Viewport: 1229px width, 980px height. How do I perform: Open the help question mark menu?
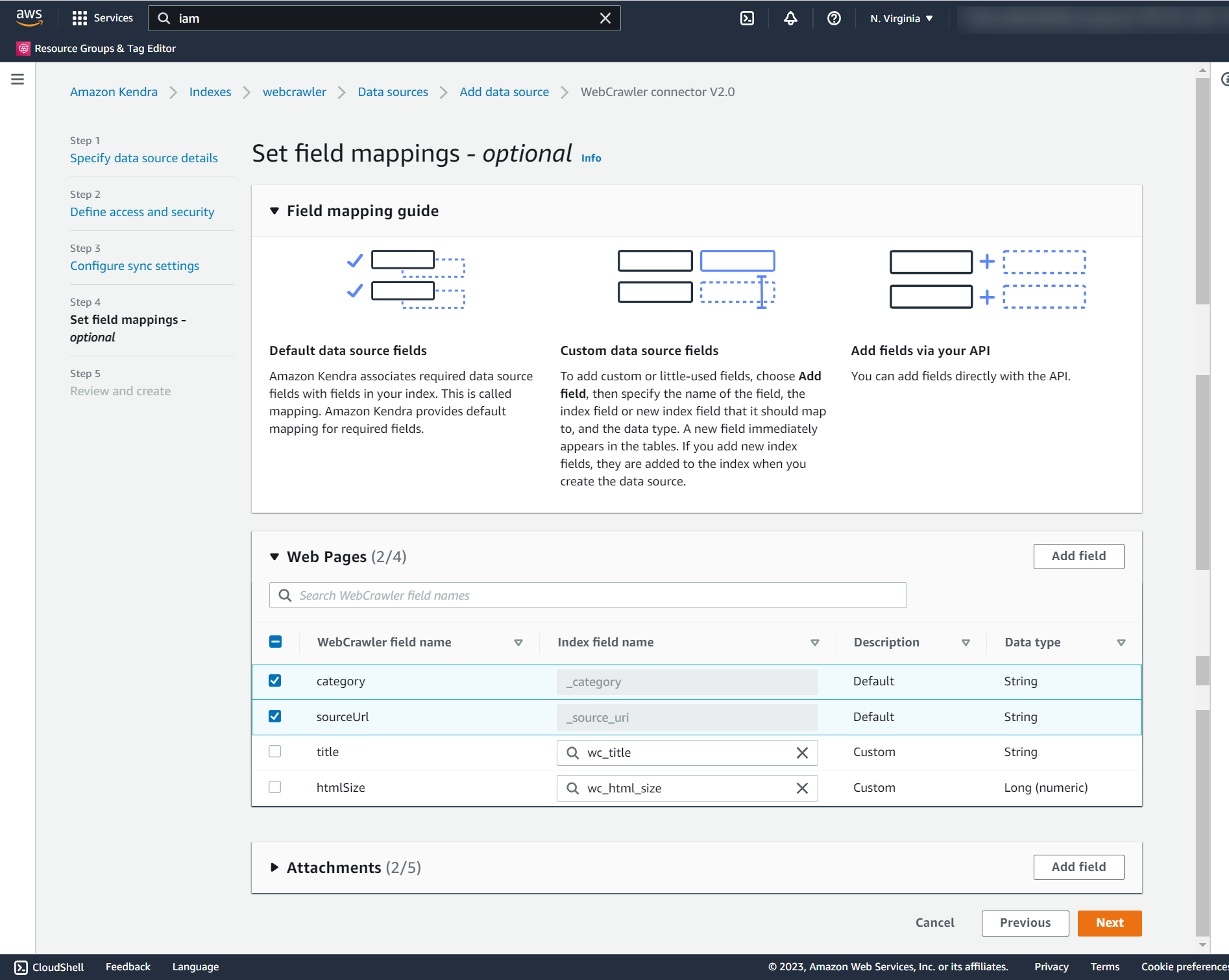pyautogui.click(x=834, y=18)
